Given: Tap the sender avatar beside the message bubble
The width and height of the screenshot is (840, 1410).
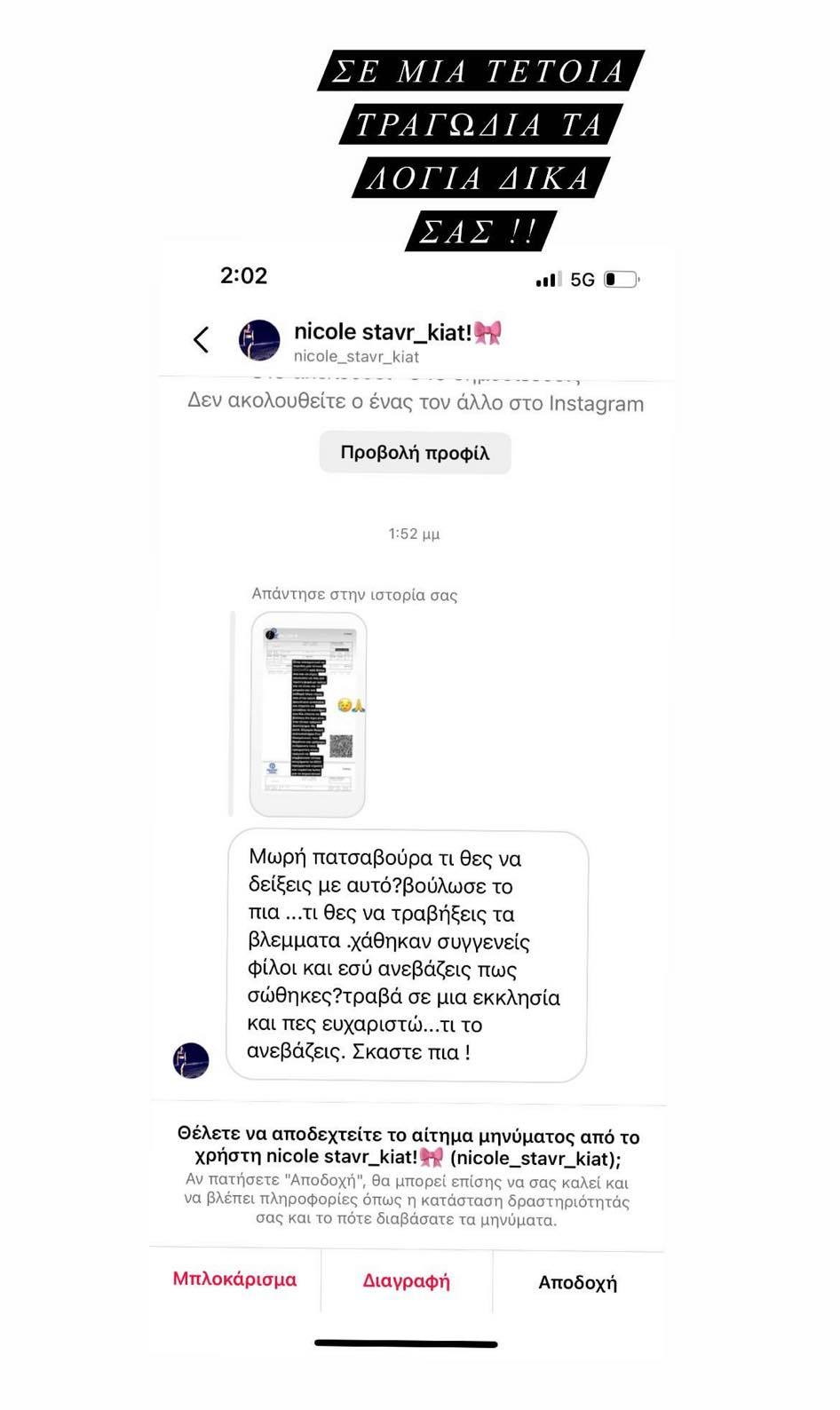Looking at the screenshot, I should coord(191,1060).
